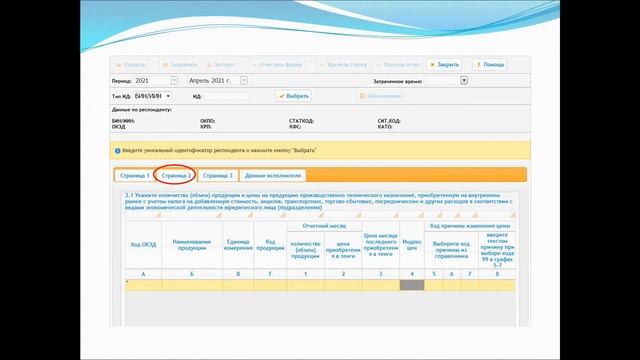
Task: Click the Удалить строку button
Action: (x=343, y=65)
